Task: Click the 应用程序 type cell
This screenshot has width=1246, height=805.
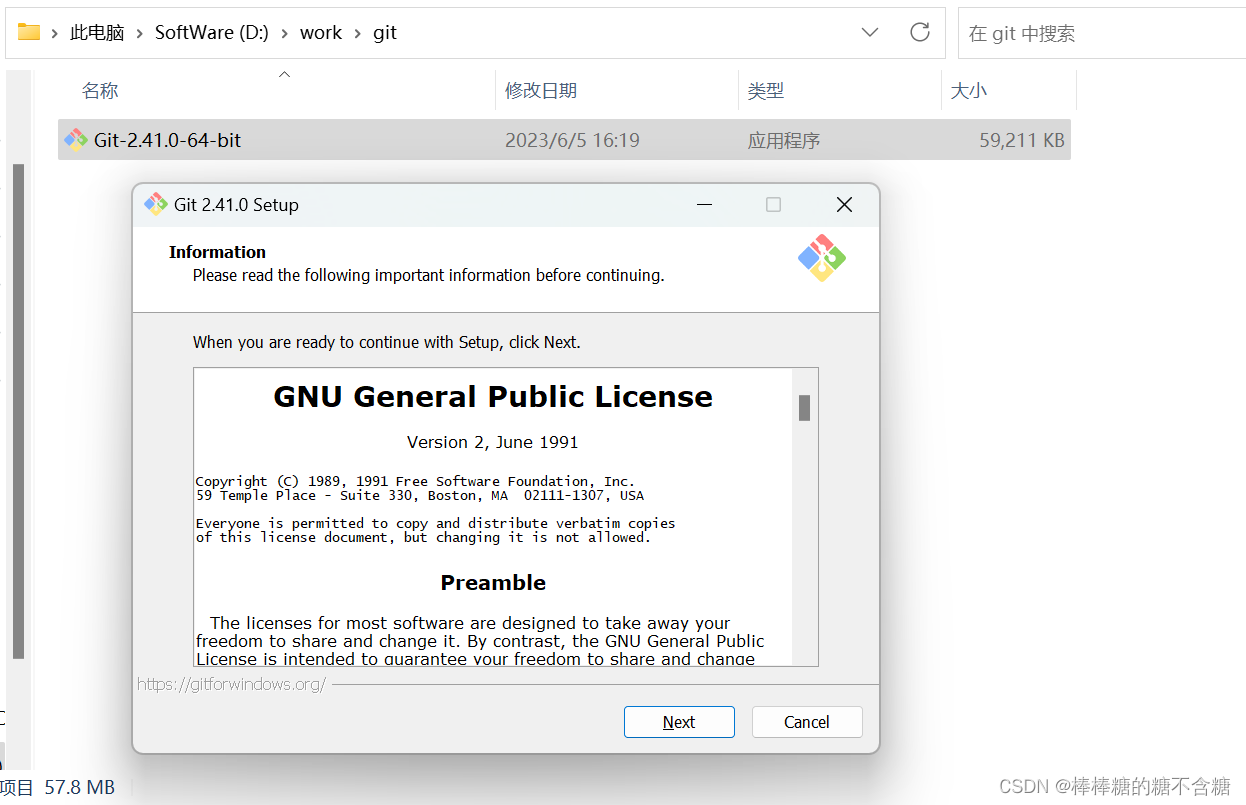Action: (784, 141)
